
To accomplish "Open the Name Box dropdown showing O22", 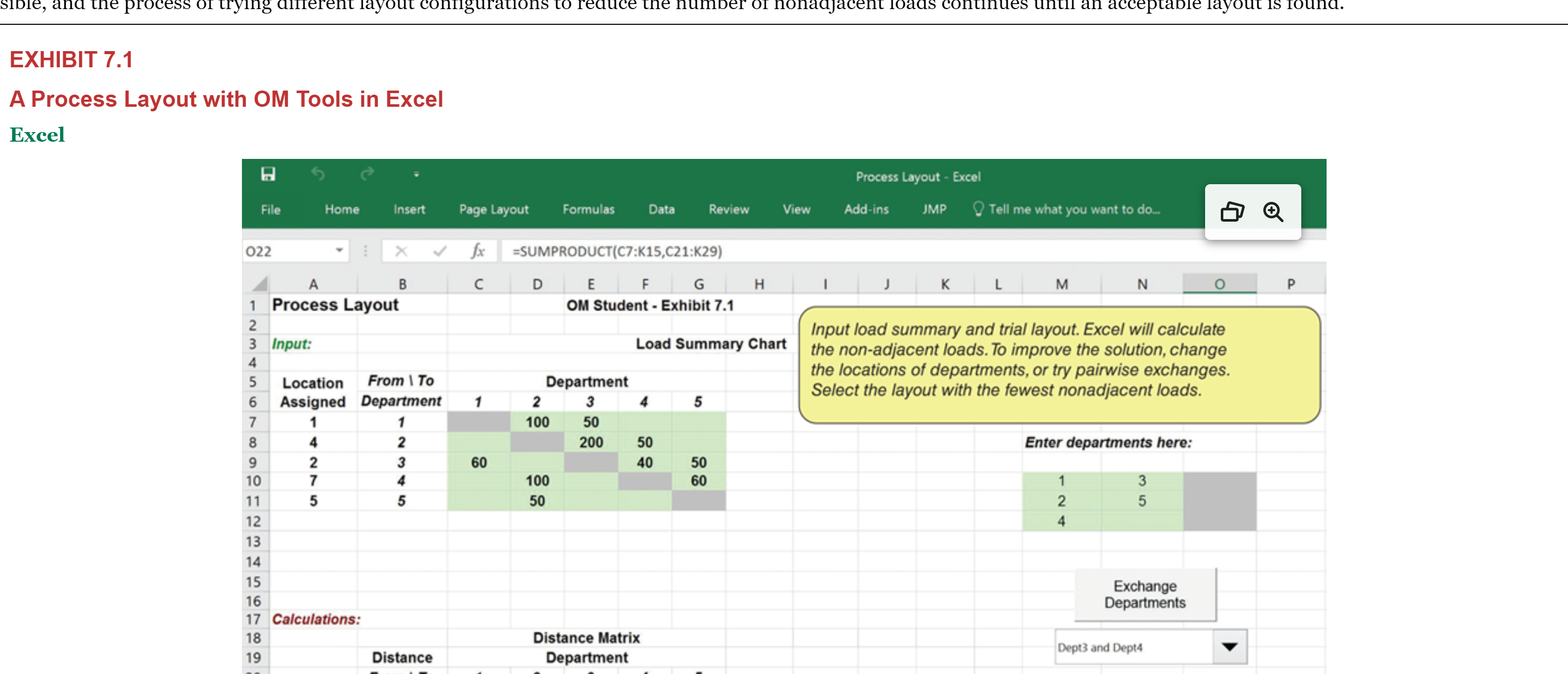I will click(x=339, y=250).
